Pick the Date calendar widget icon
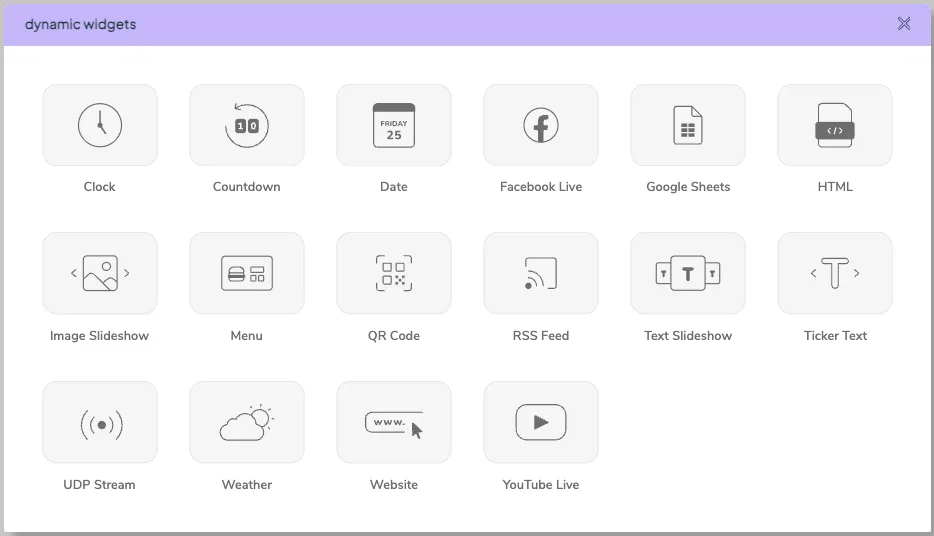This screenshot has height=536, width=934. (x=394, y=125)
